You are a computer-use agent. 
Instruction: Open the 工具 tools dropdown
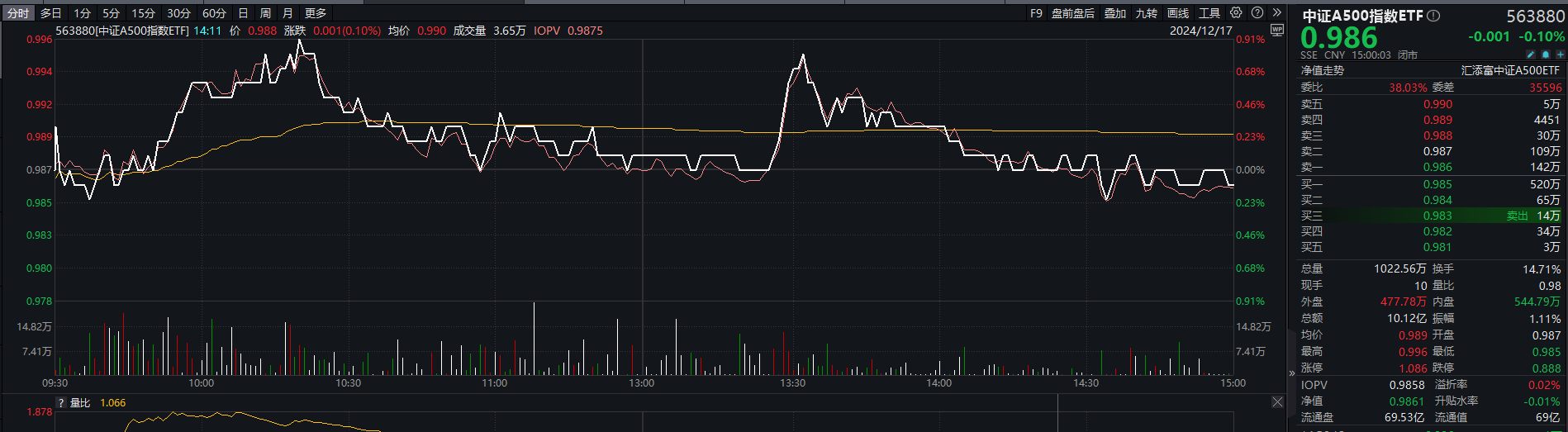pos(1209,13)
